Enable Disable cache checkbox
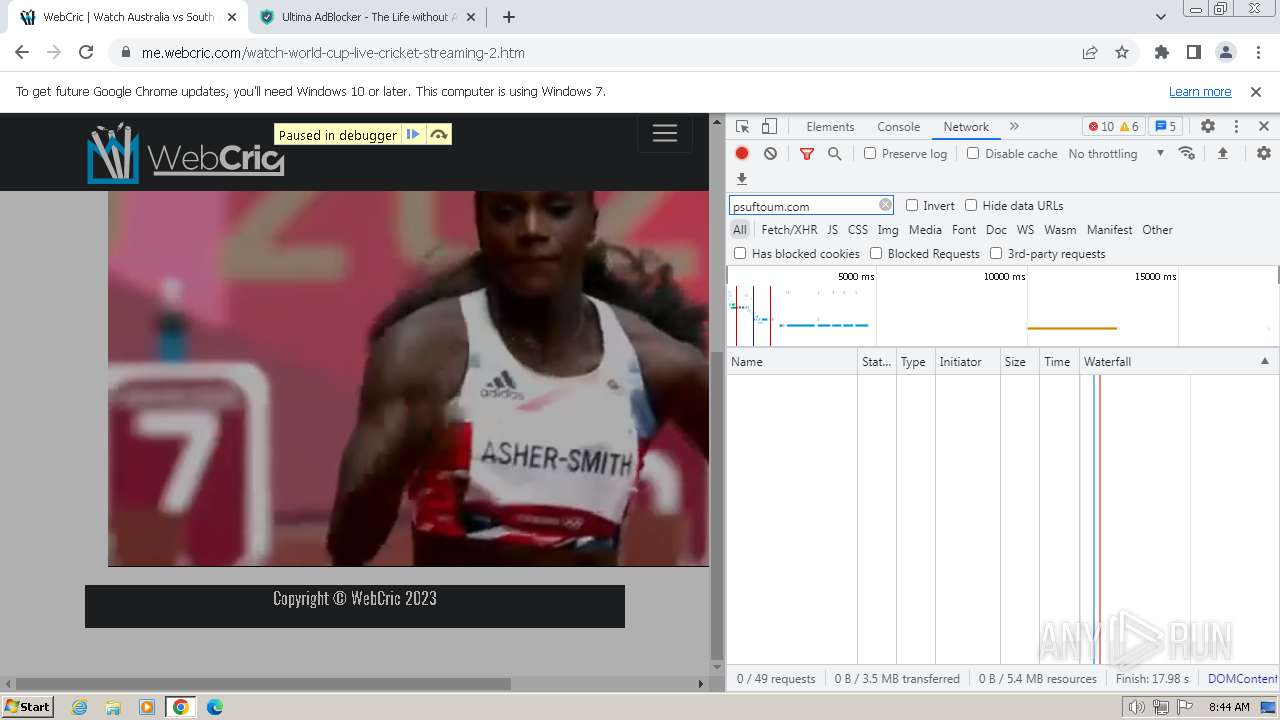The width and height of the screenshot is (1280, 720). click(x=973, y=153)
